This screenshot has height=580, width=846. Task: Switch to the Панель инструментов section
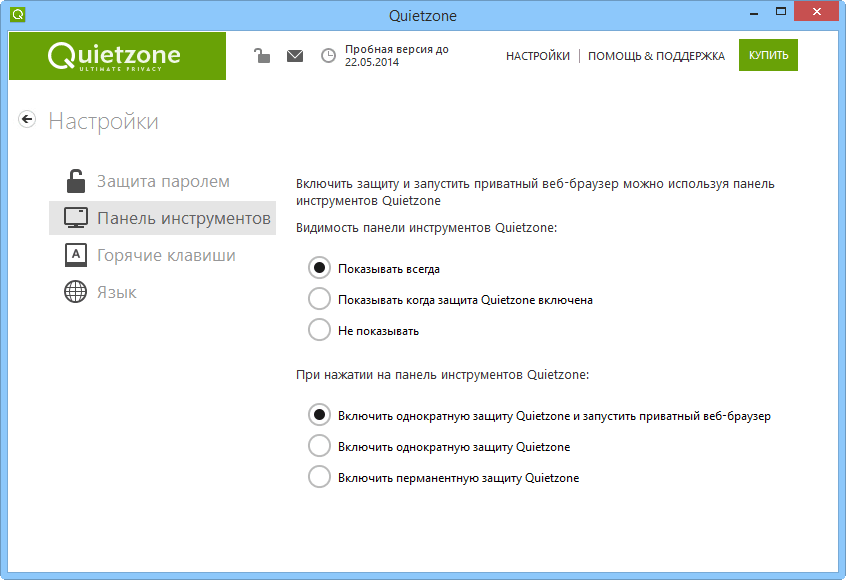[x=162, y=218]
